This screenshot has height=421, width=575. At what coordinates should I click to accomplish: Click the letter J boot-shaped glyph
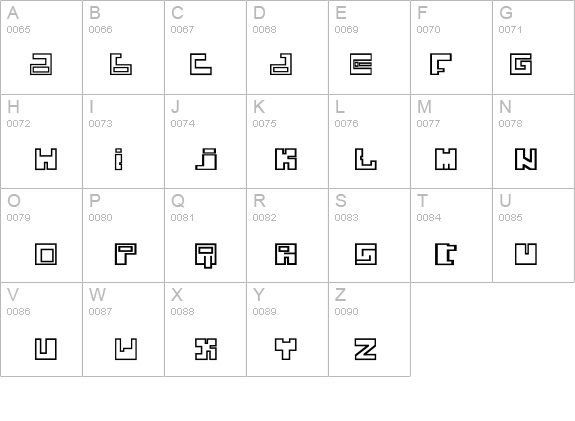coord(206,159)
